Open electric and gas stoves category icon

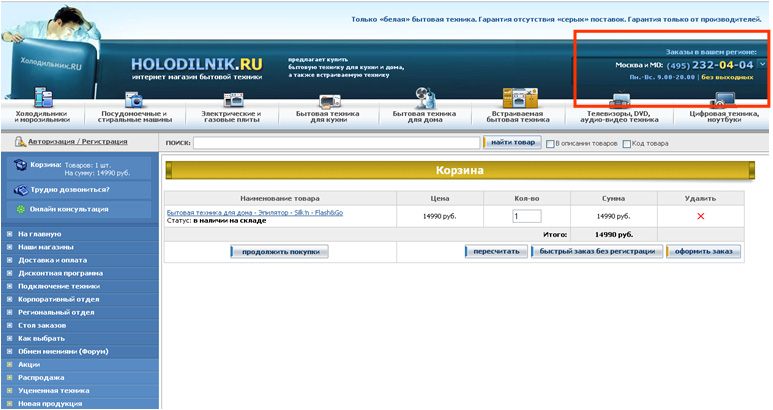click(x=233, y=99)
